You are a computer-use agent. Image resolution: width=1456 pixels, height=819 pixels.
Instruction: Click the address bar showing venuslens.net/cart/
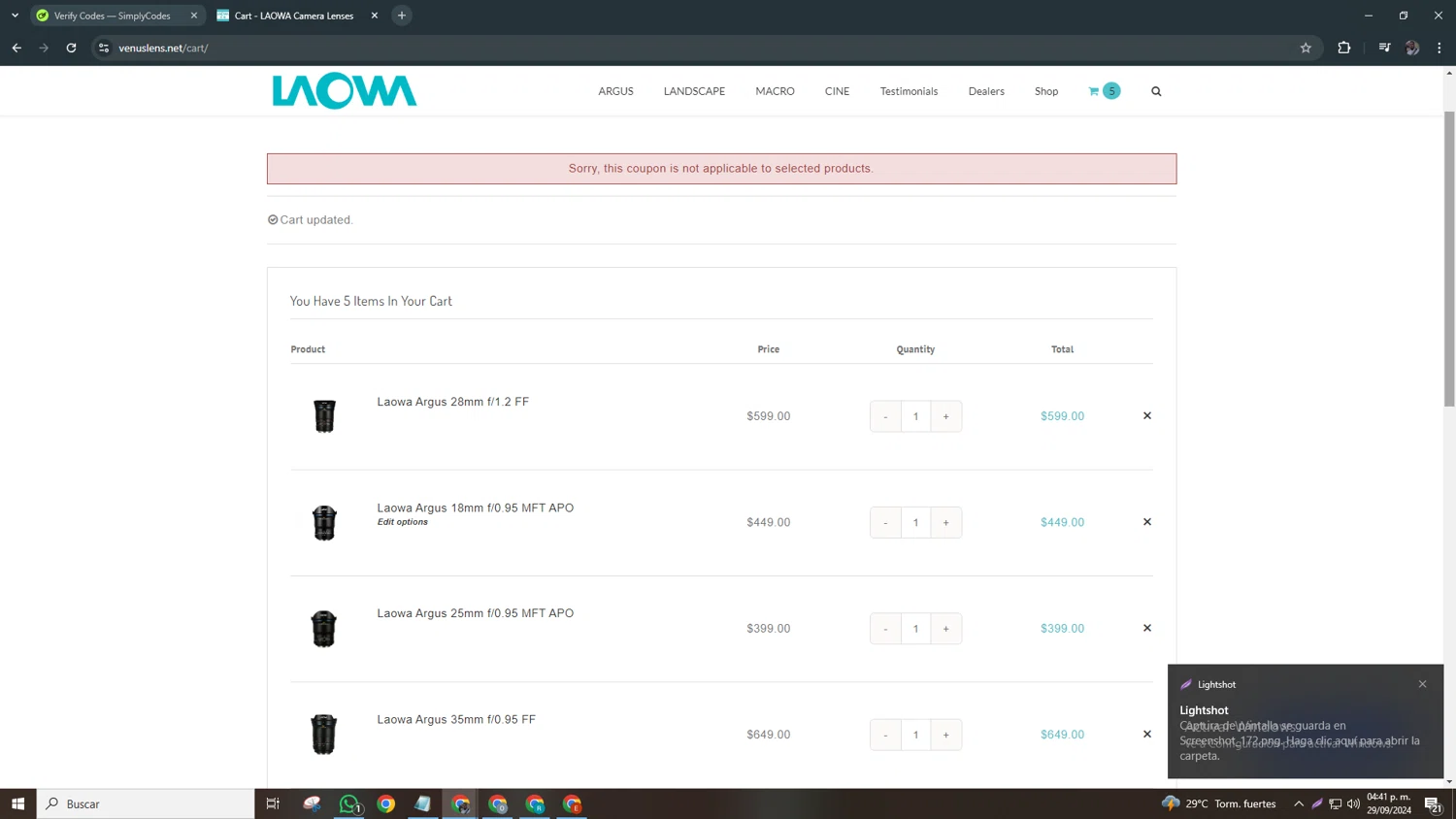(706, 48)
